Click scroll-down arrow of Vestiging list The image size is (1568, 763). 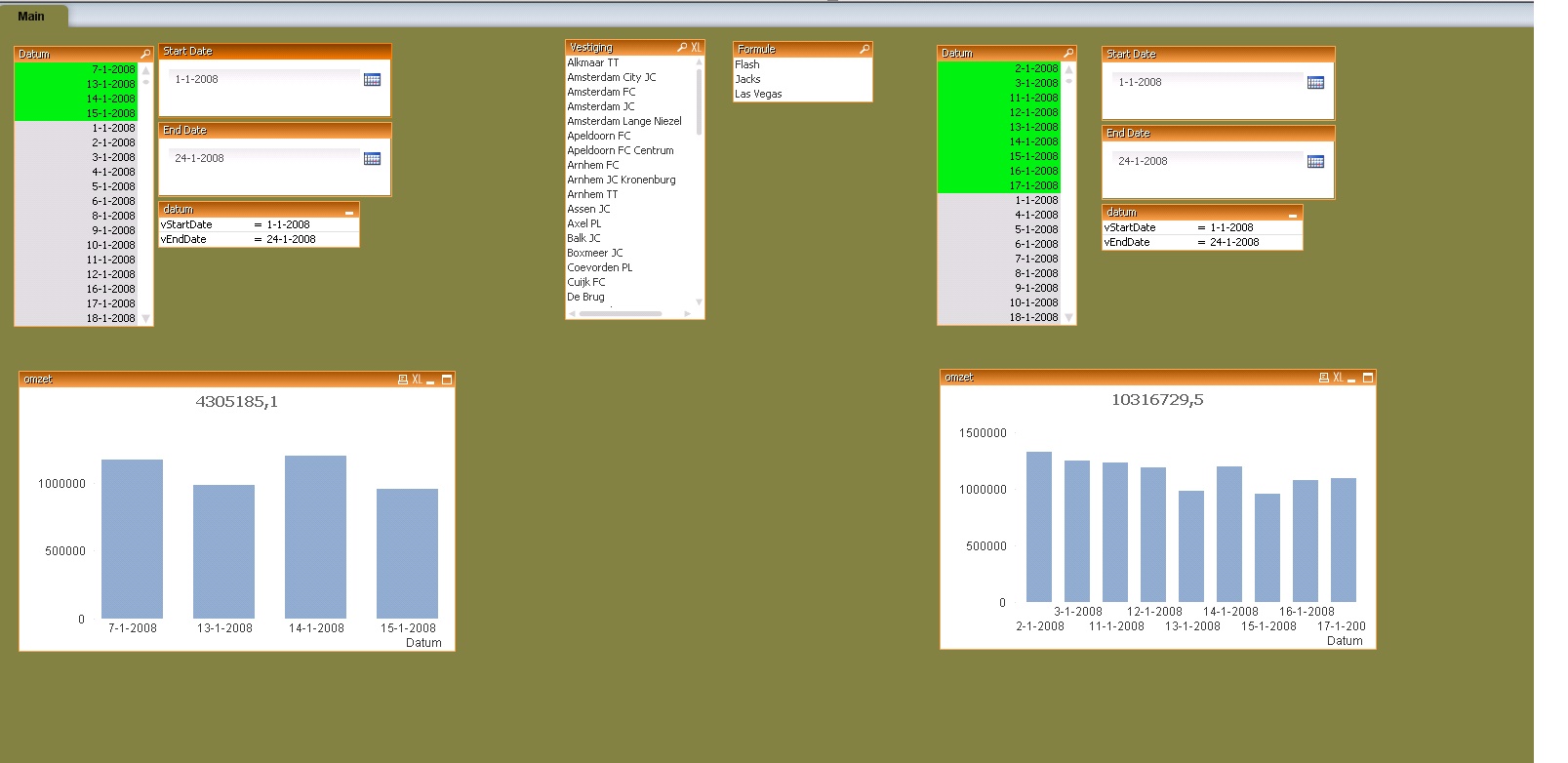699,301
